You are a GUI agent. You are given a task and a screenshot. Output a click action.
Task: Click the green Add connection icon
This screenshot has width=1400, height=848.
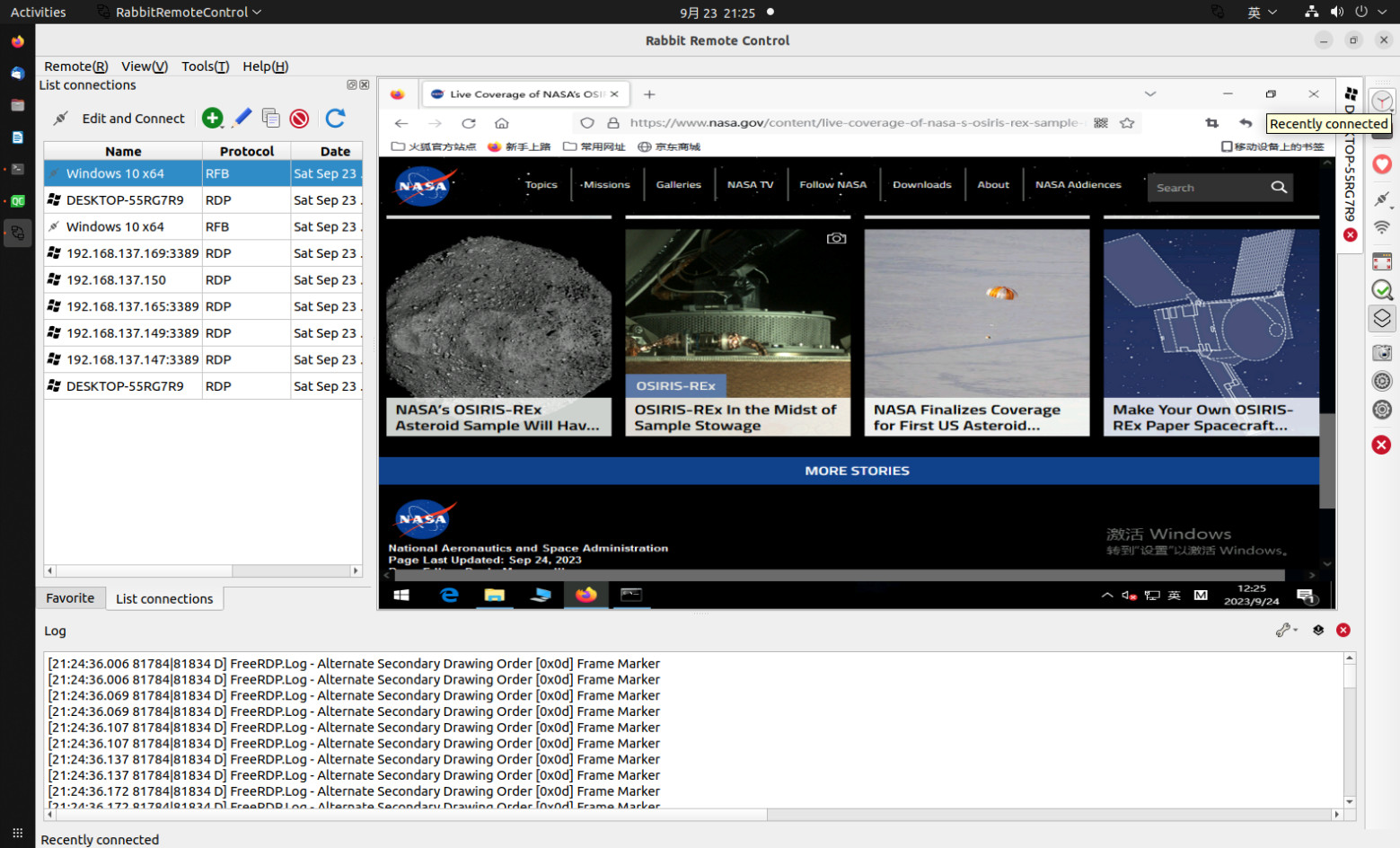coord(213,119)
